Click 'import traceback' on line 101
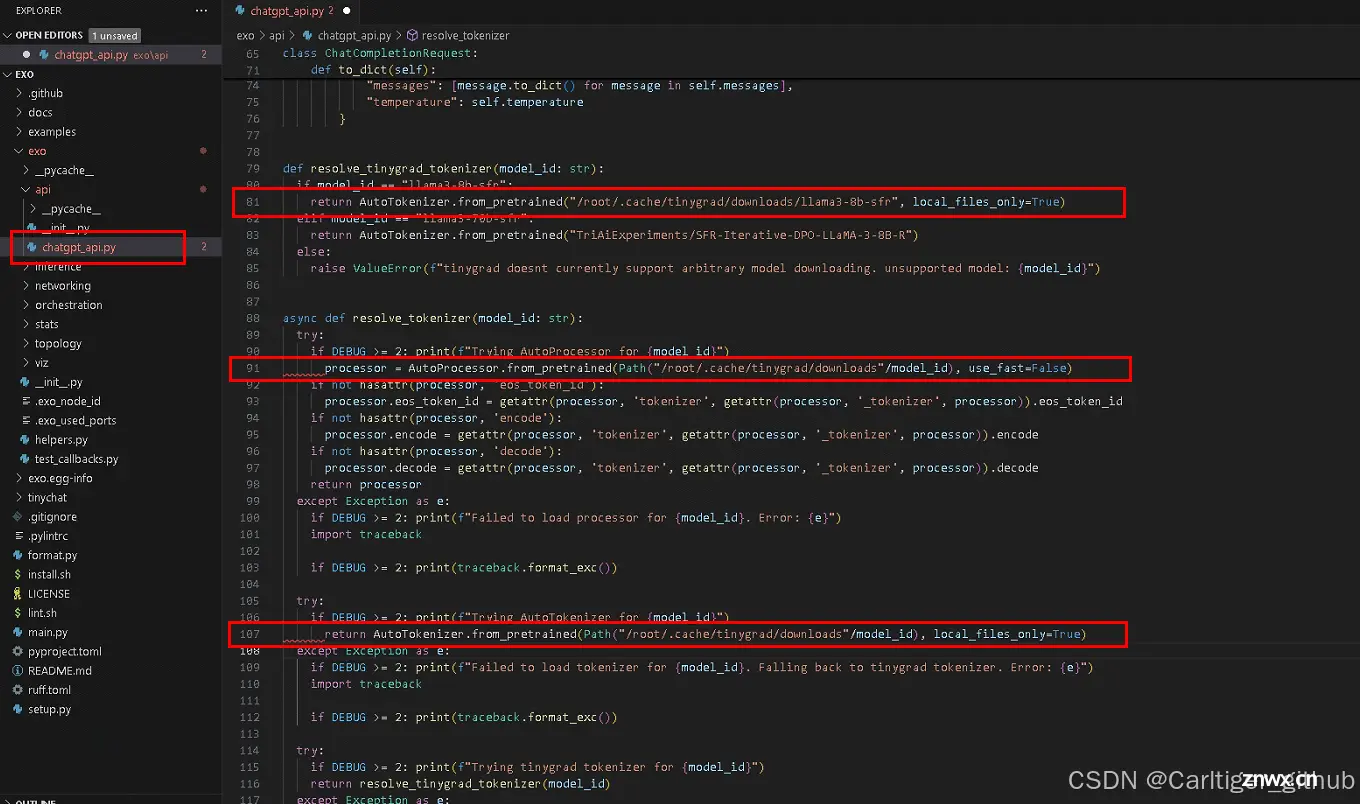Viewport: 1360px width, 804px height. coord(366,534)
